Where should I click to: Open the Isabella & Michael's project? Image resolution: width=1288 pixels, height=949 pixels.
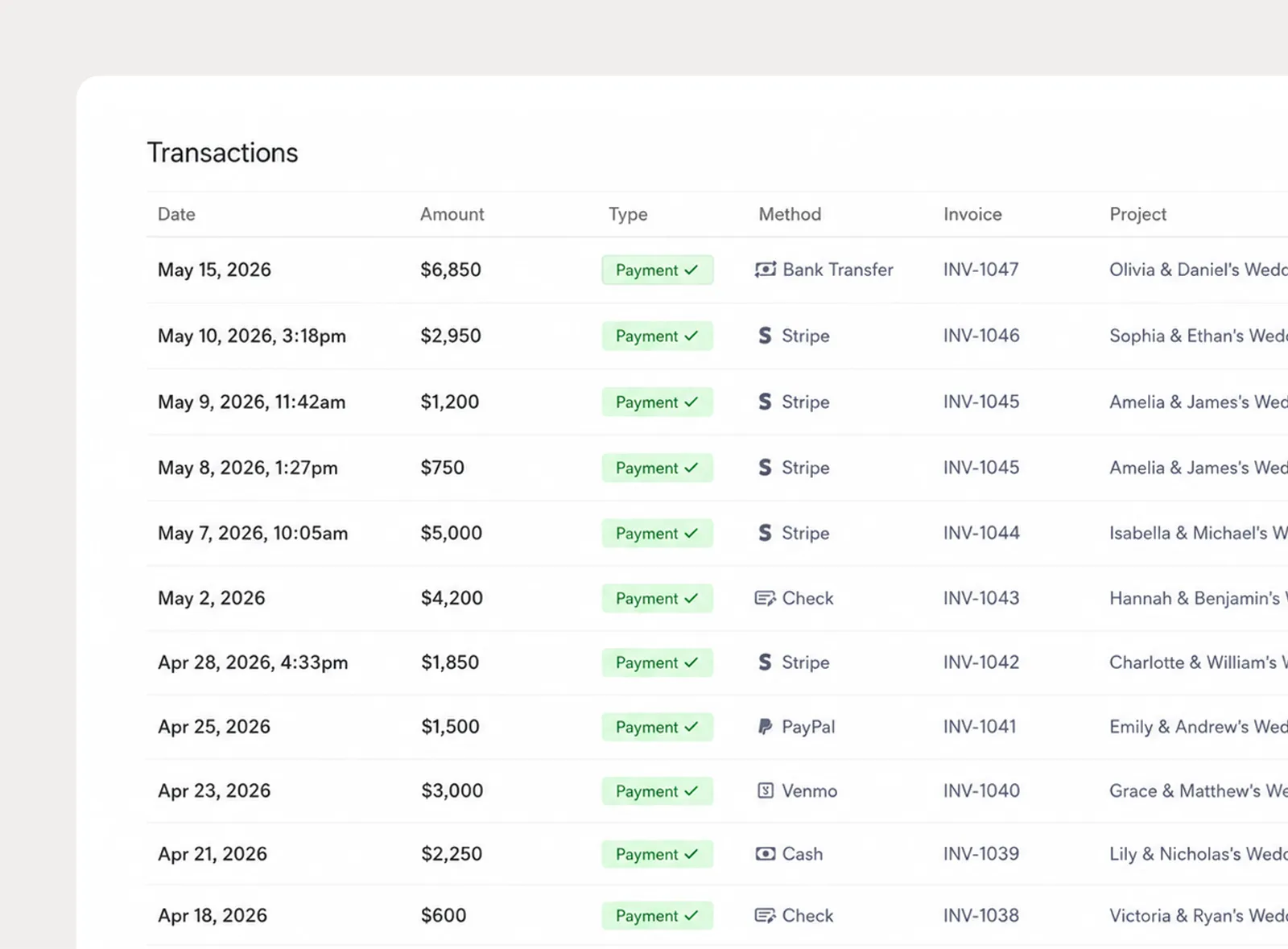1198,533
